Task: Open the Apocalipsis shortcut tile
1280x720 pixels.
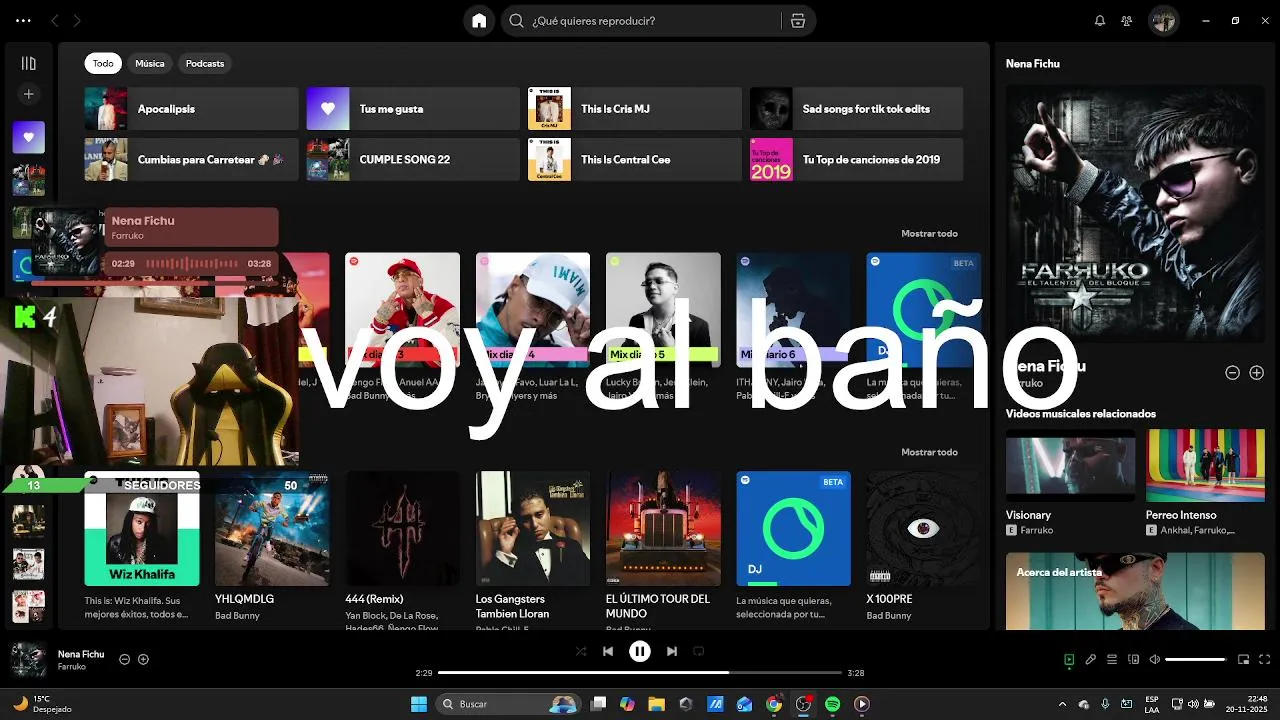Action: [x=191, y=109]
